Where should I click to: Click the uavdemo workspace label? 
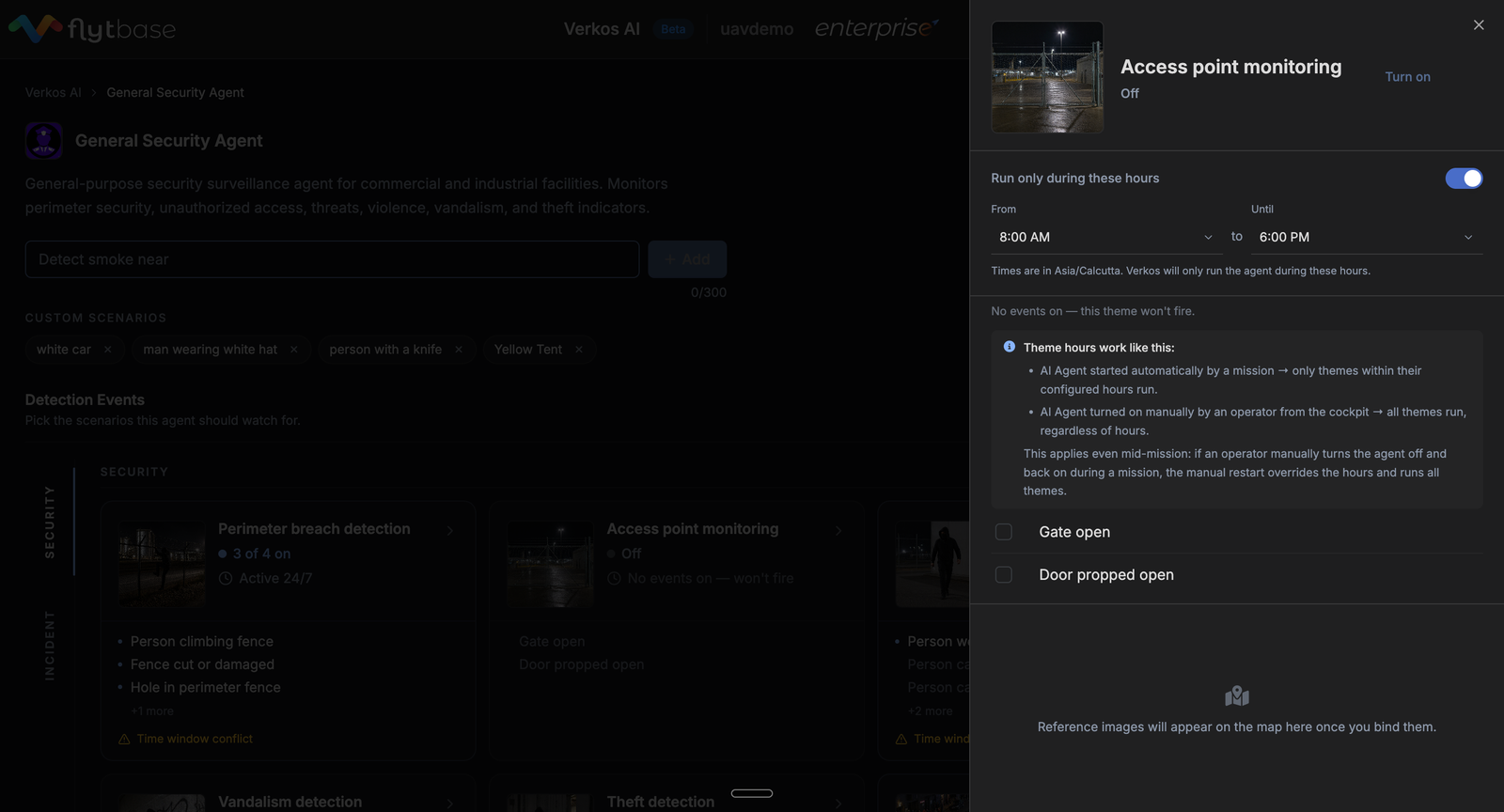757,29
